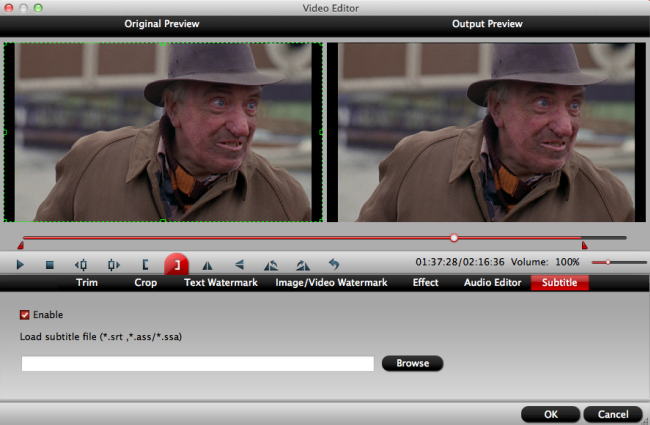Click the left crop handle on original preview
The height and width of the screenshot is (425, 650).
click(5, 132)
